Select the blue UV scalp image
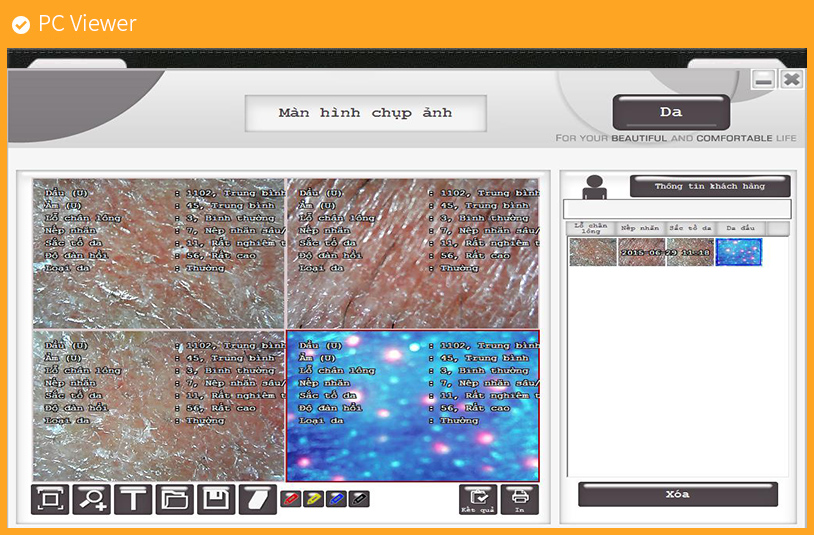This screenshot has height=535, width=814. [x=413, y=406]
